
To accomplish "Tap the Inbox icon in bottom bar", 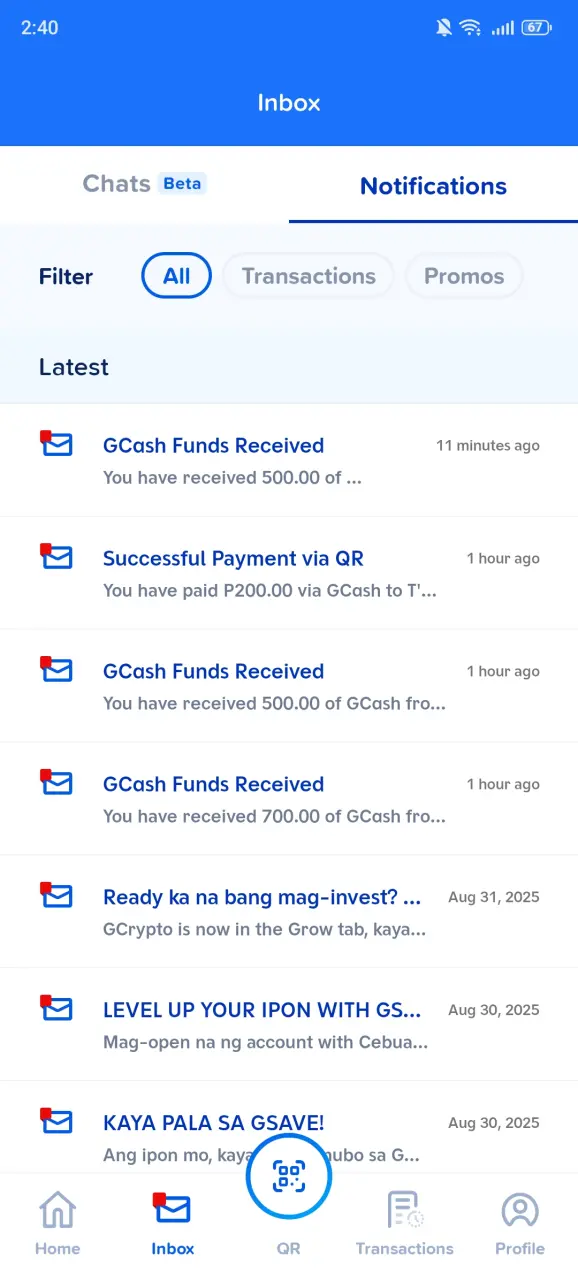I will click(x=172, y=1209).
